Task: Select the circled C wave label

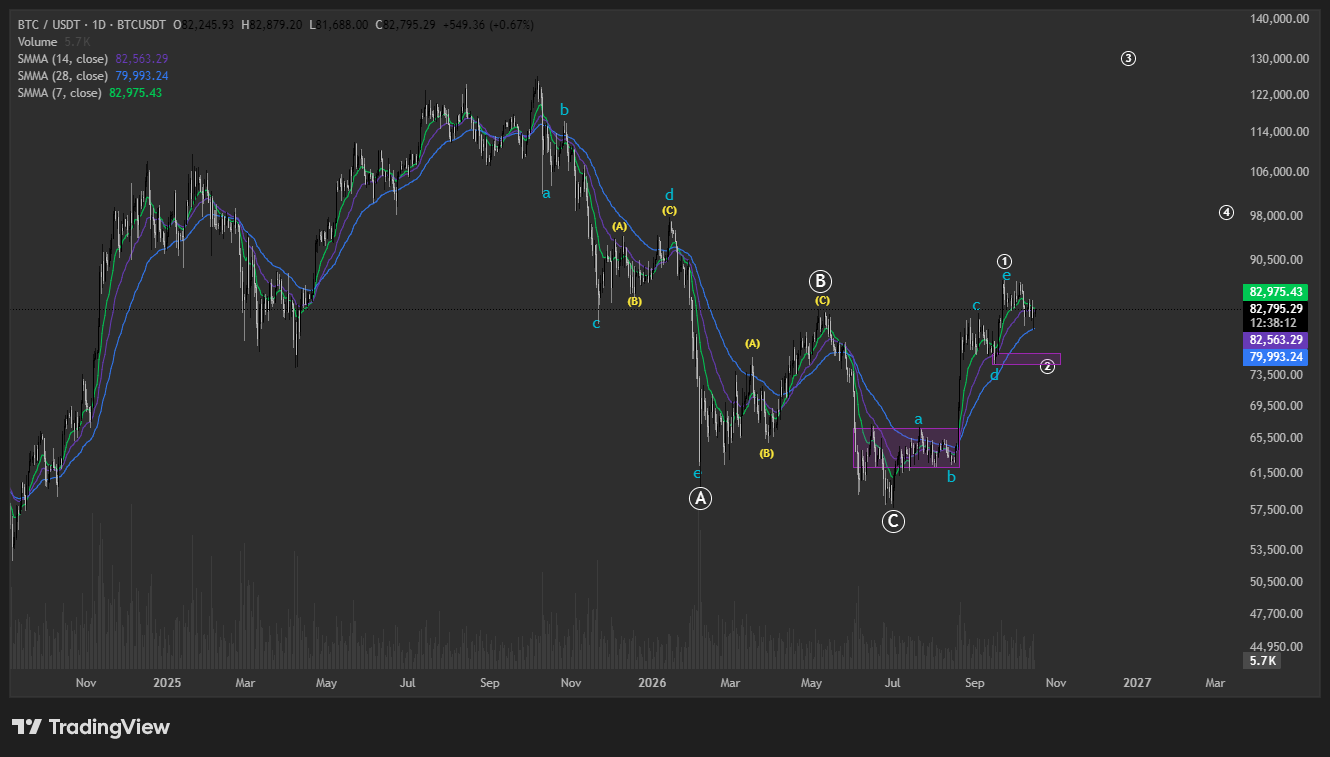Action: click(893, 521)
